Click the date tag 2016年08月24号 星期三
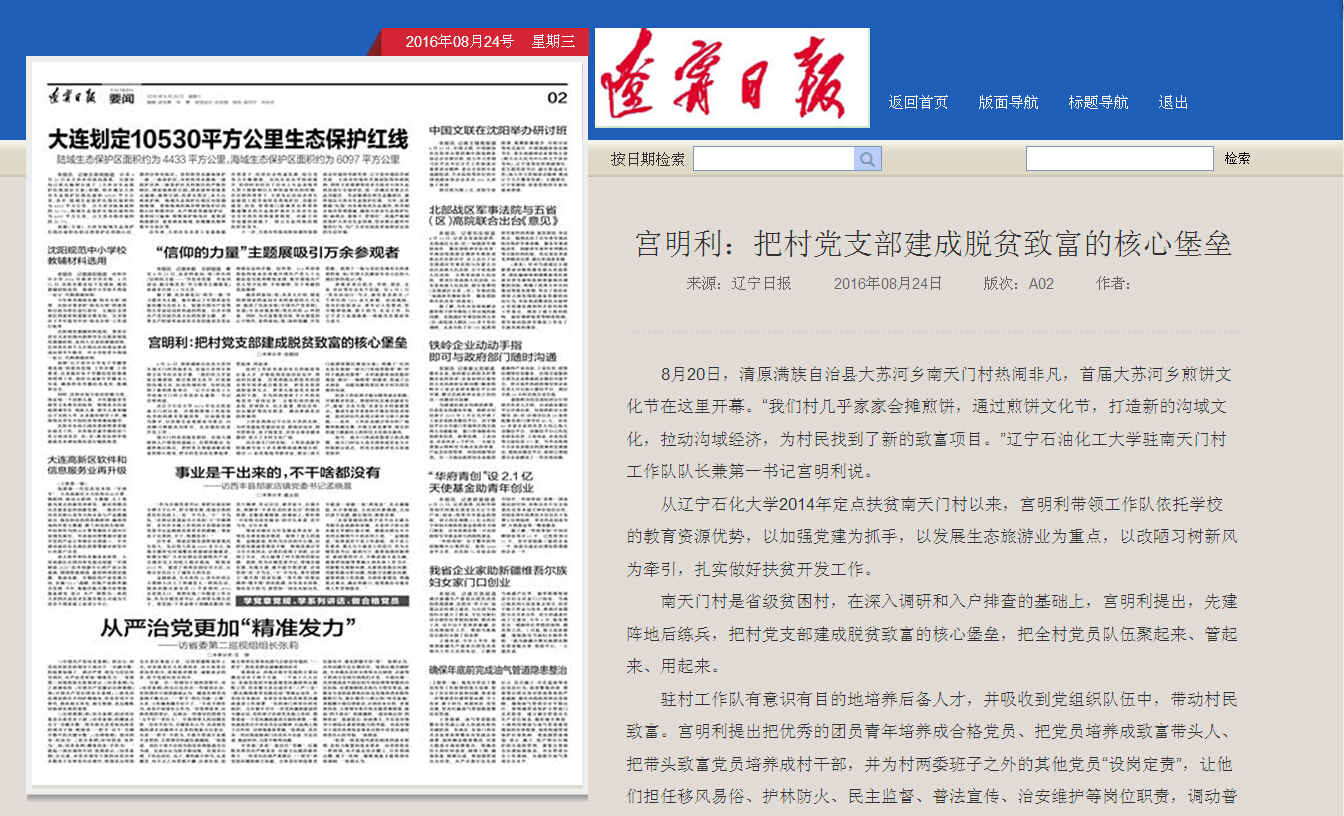 pyautogui.click(x=490, y=41)
